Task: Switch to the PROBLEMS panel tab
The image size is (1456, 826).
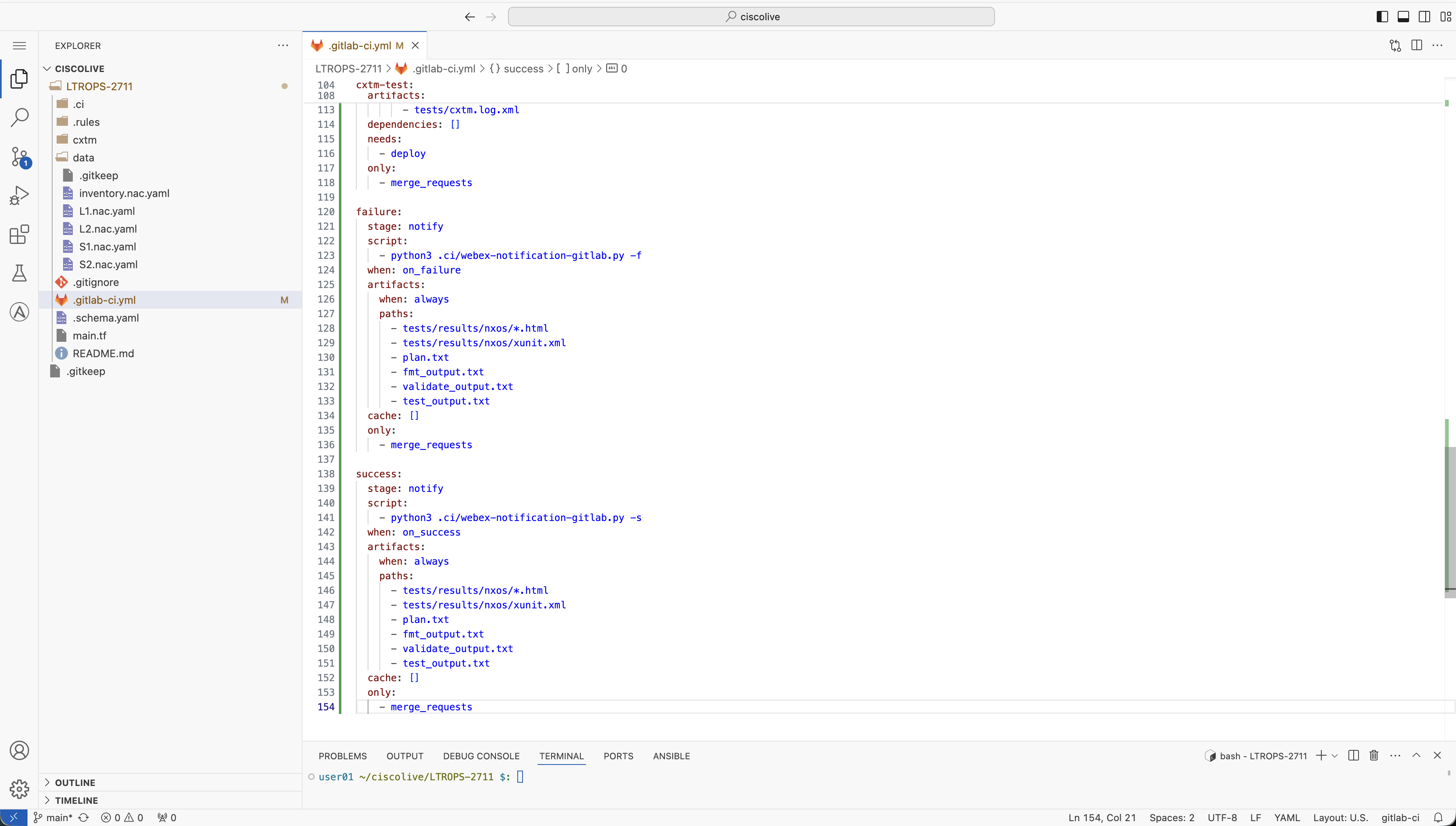Action: tap(343, 756)
